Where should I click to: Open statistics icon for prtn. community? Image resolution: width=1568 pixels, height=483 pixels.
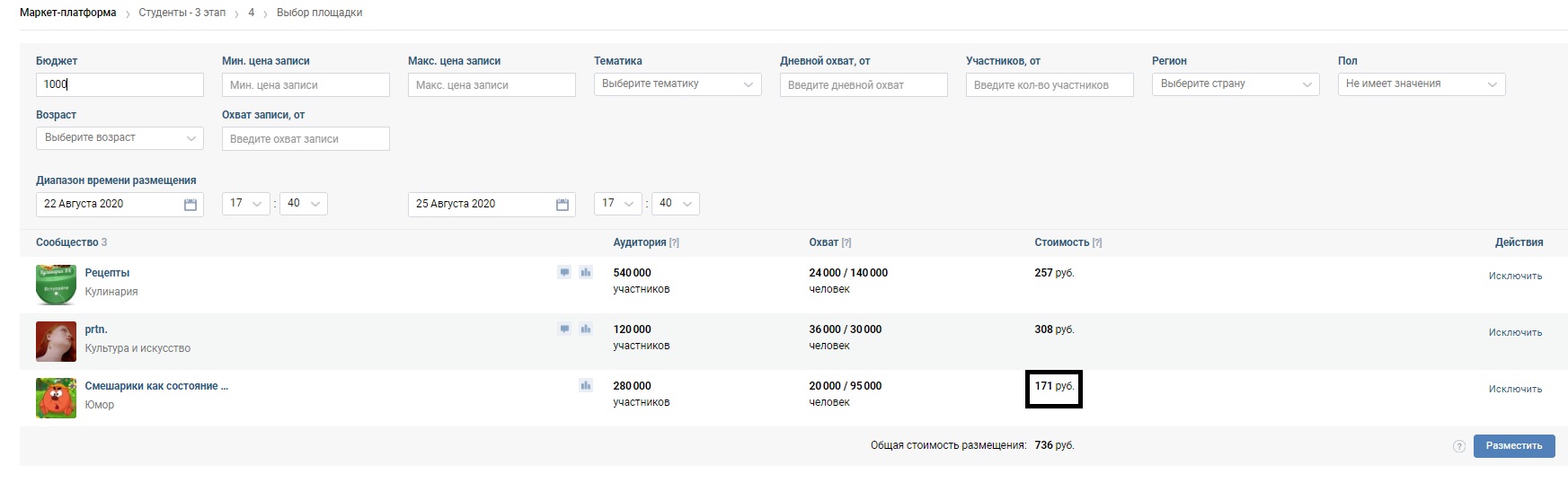586,329
